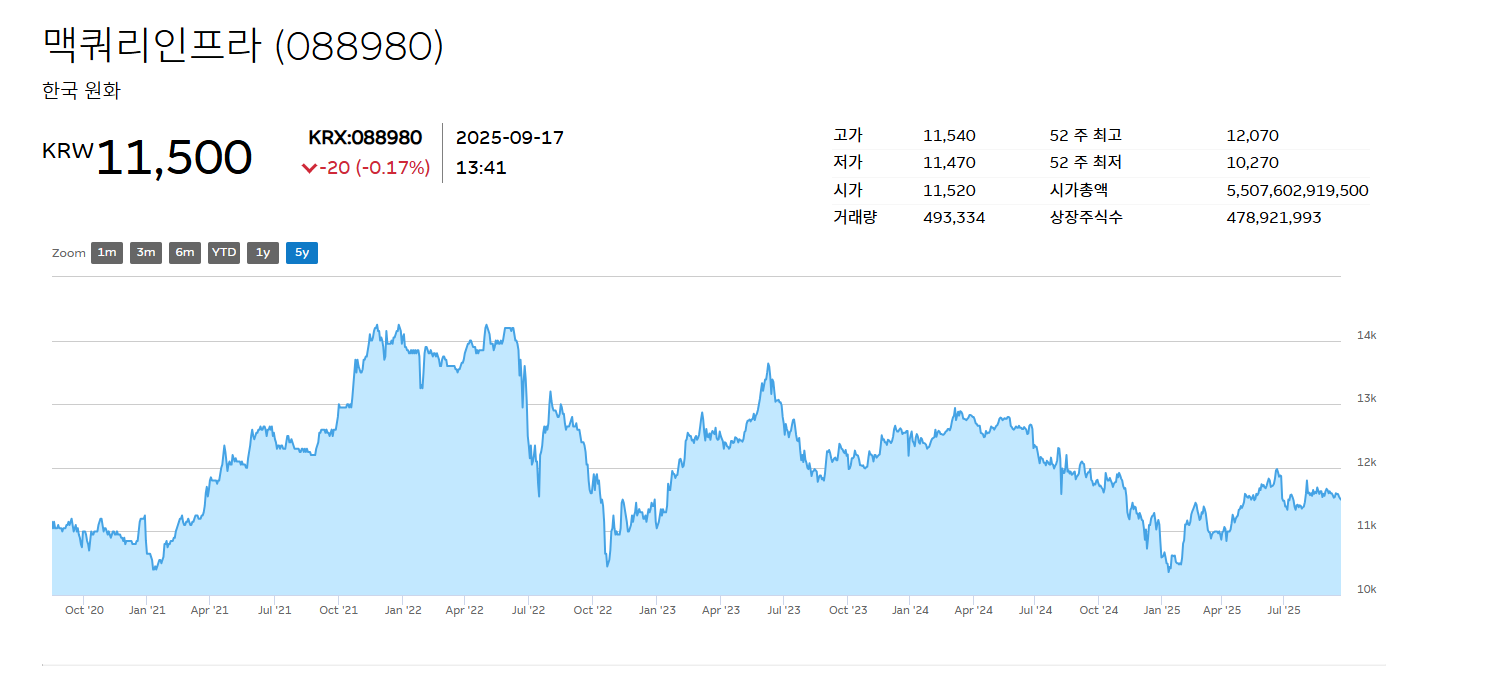The height and width of the screenshot is (683, 1491).
Task: Click the 시가 label
Action: tap(847, 189)
